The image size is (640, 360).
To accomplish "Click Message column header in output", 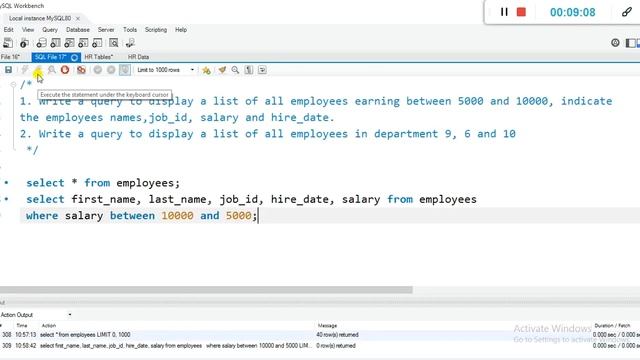I will click(x=327, y=325).
